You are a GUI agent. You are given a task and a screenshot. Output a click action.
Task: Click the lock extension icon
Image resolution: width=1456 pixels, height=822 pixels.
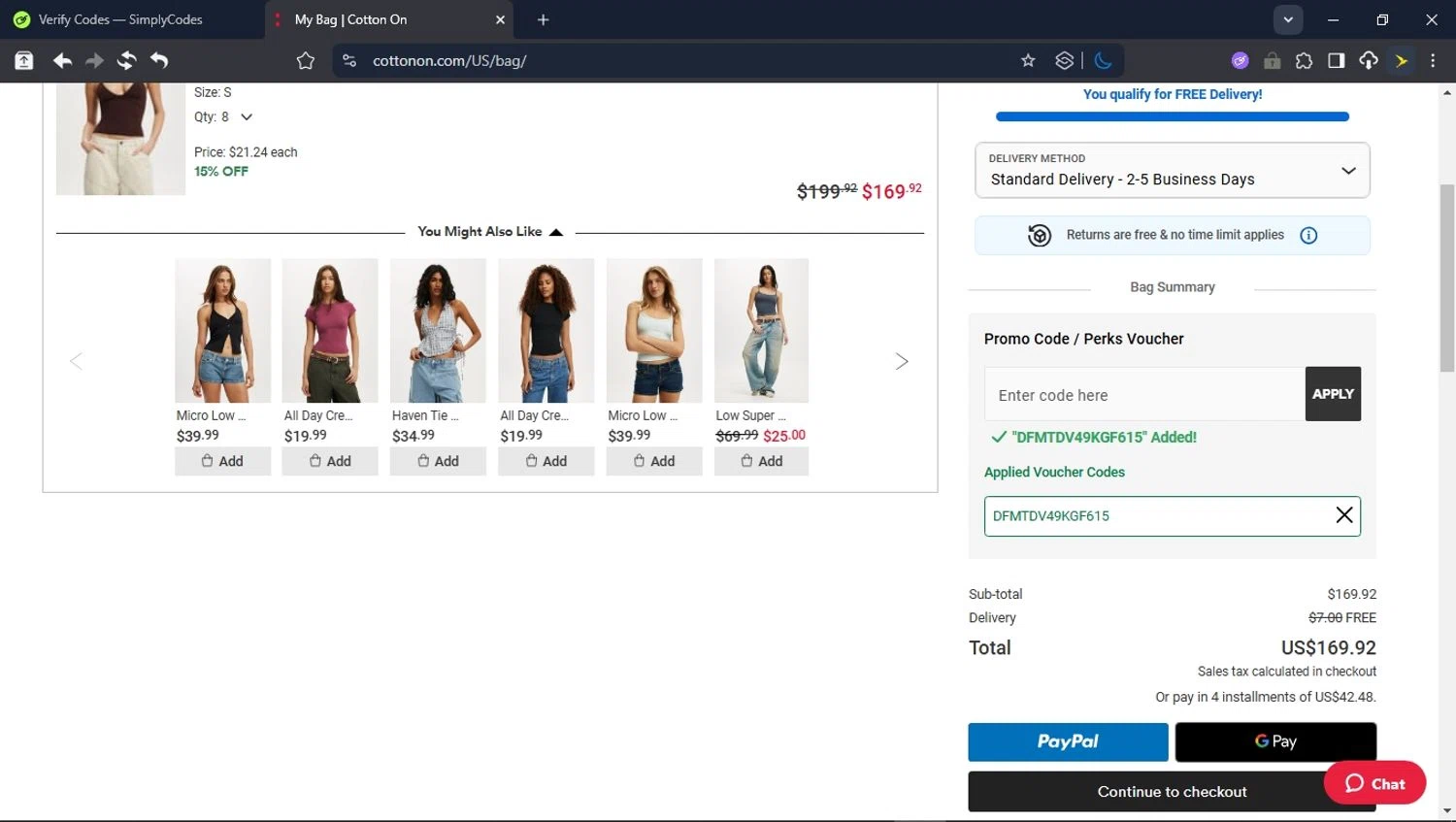click(x=1272, y=61)
